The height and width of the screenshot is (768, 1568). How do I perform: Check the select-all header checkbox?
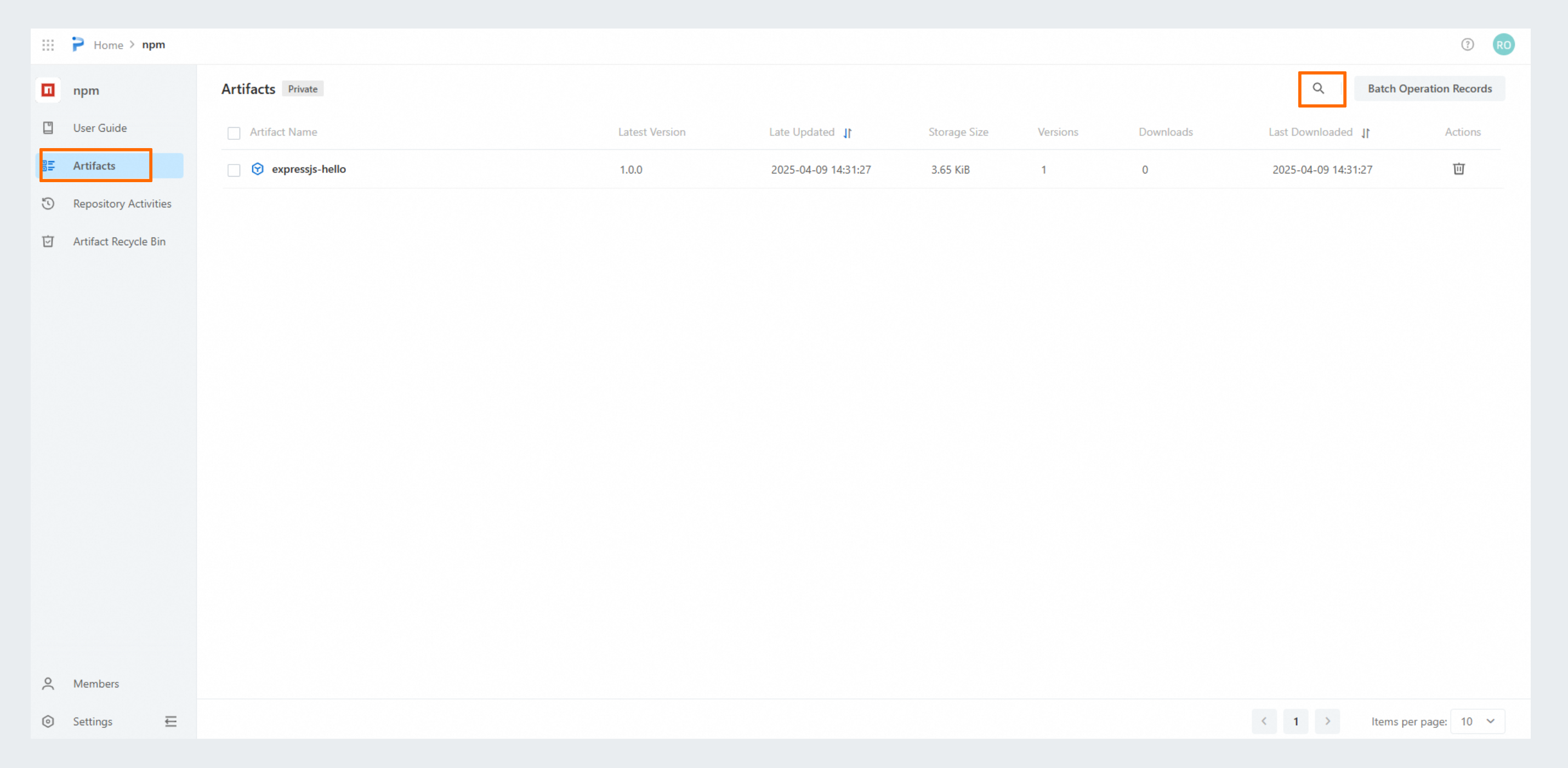(x=234, y=133)
